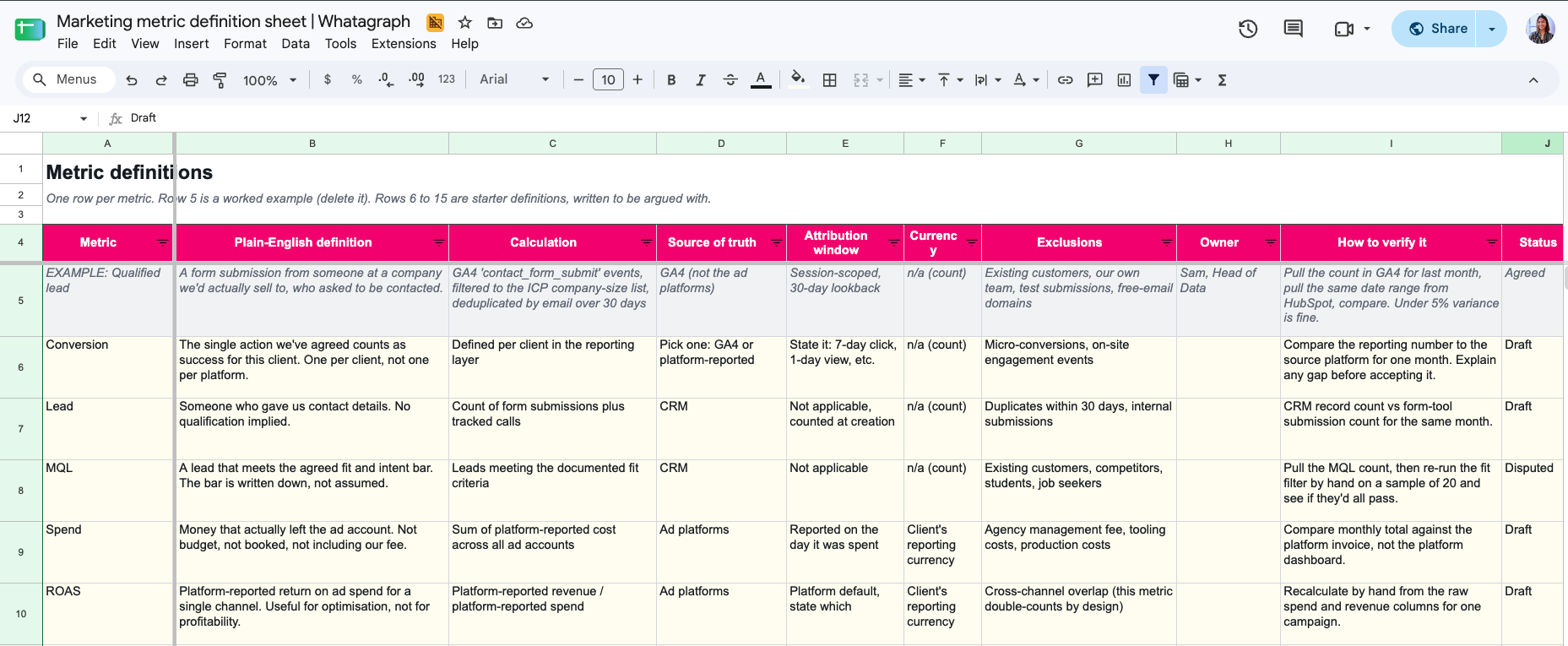This screenshot has width=1568, height=646.
Task: Check the cloud save status icon
Action: click(524, 23)
